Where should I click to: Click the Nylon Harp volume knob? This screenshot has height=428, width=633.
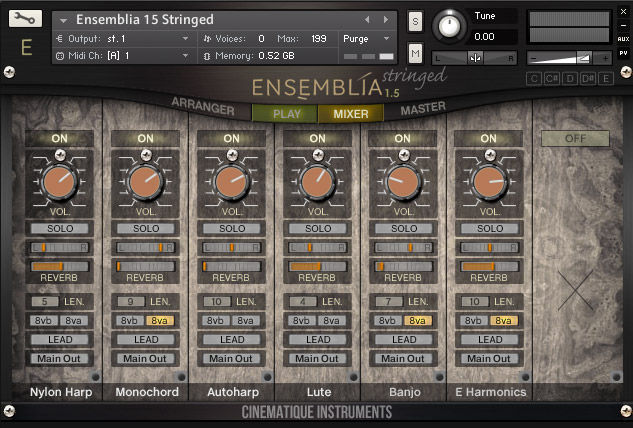click(x=59, y=183)
